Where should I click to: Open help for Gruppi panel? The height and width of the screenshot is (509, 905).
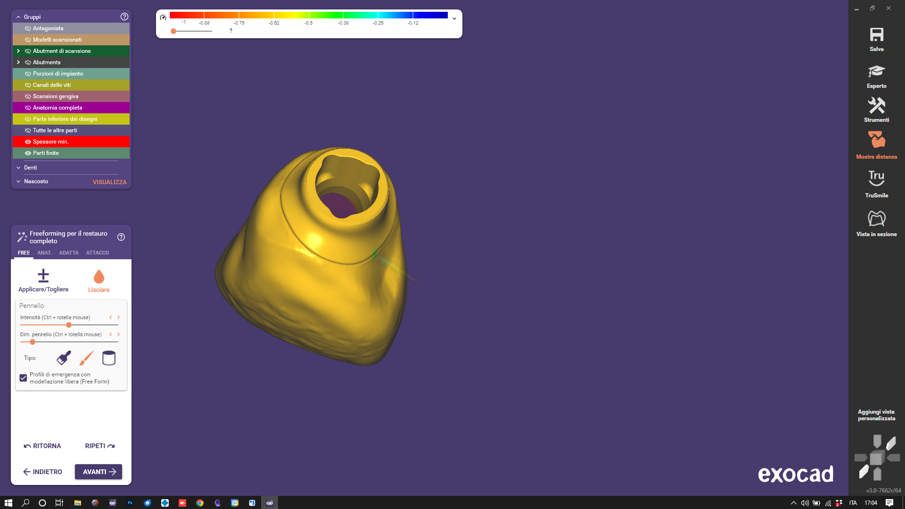coord(124,17)
